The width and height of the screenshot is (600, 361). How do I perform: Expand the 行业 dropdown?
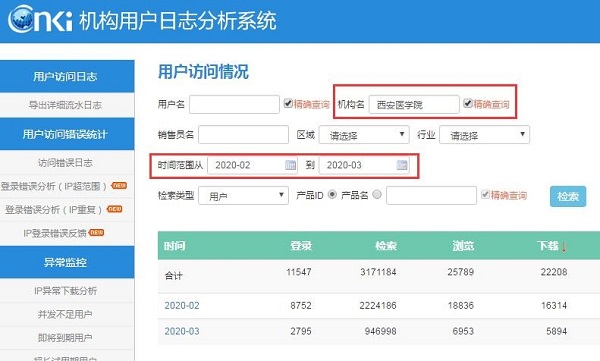[484, 135]
